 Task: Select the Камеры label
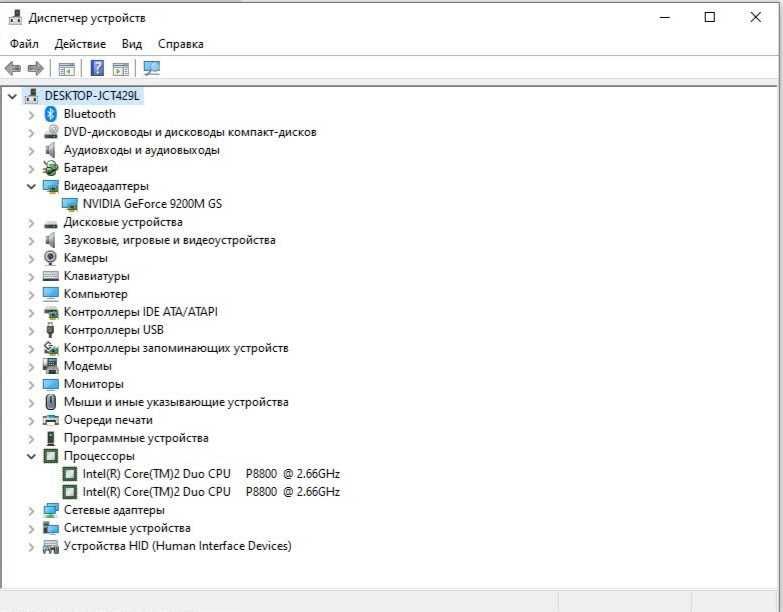point(85,258)
